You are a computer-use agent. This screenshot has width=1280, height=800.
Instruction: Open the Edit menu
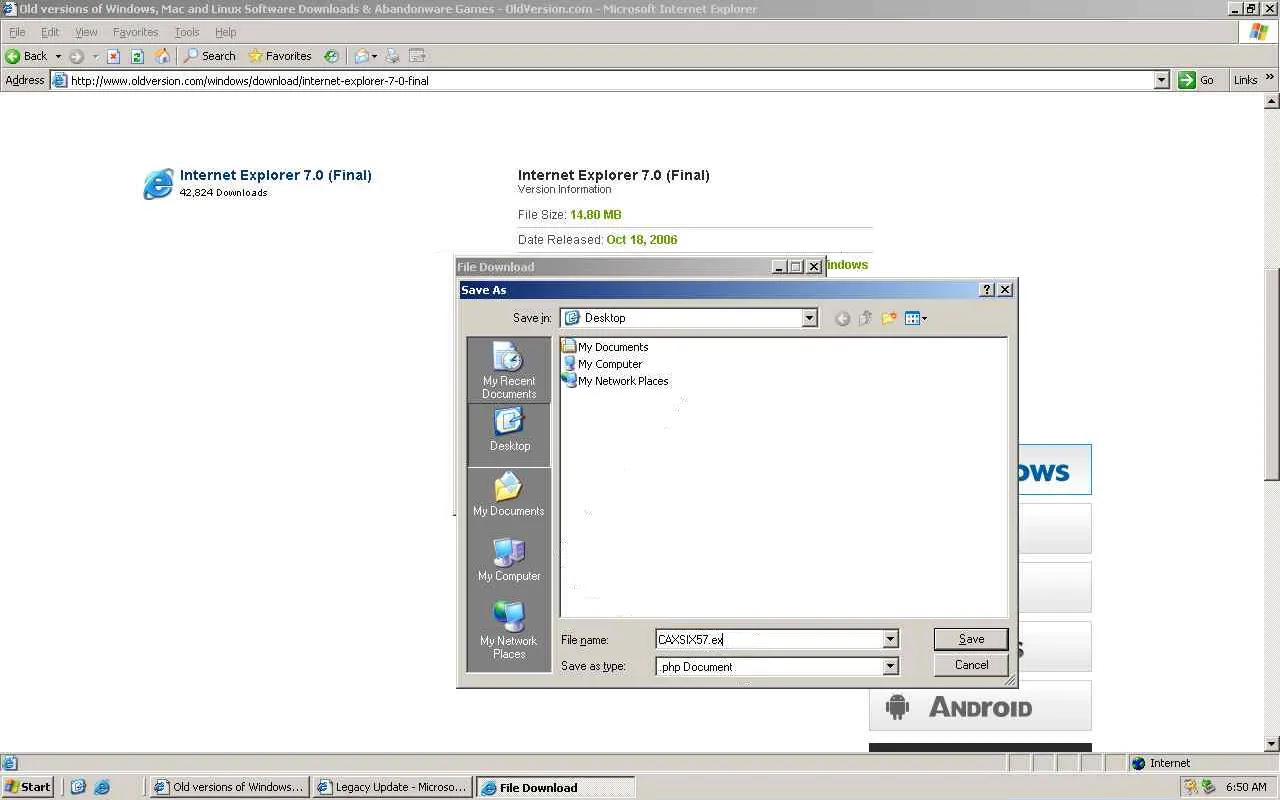coord(50,32)
